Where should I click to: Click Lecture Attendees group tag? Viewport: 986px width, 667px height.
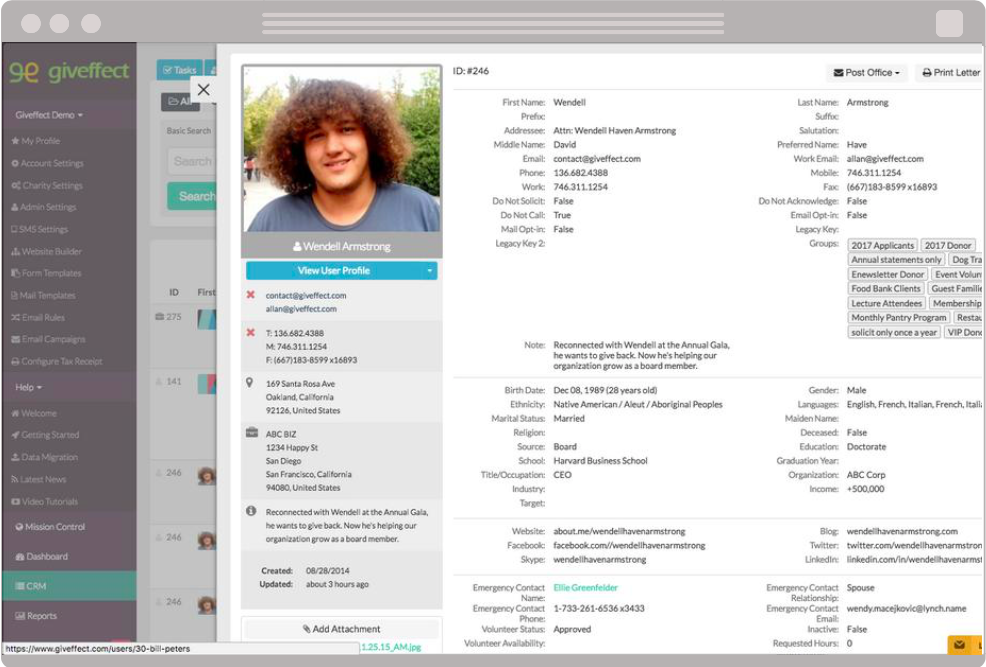click(x=886, y=304)
